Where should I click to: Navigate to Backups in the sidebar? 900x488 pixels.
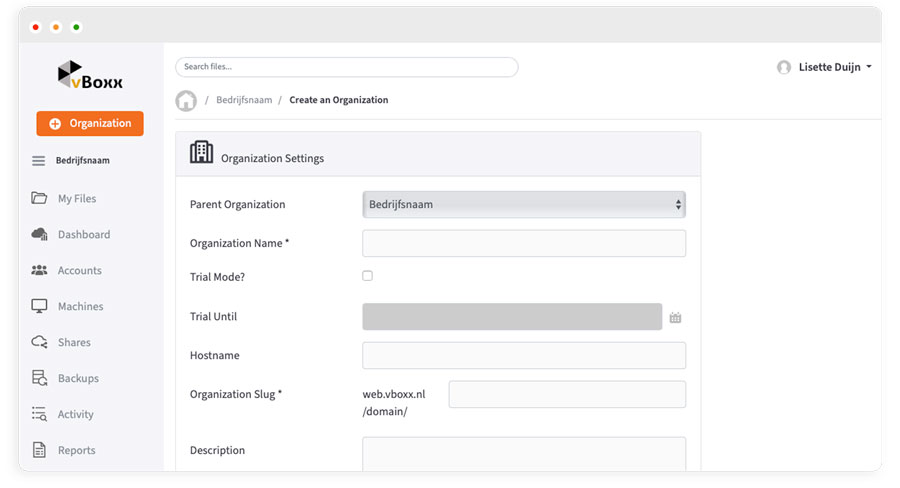pyautogui.click(x=78, y=379)
